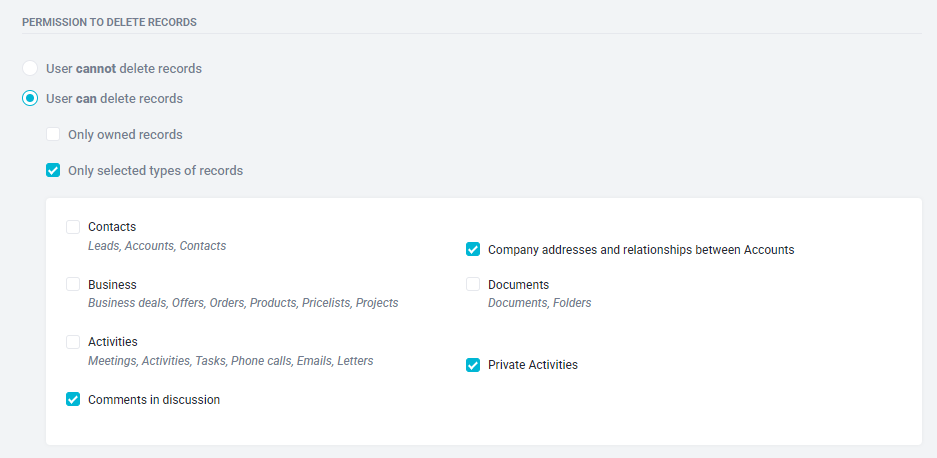The width and height of the screenshot is (937, 458).
Task: Tick the Activities checkbox
Action: coord(73,342)
